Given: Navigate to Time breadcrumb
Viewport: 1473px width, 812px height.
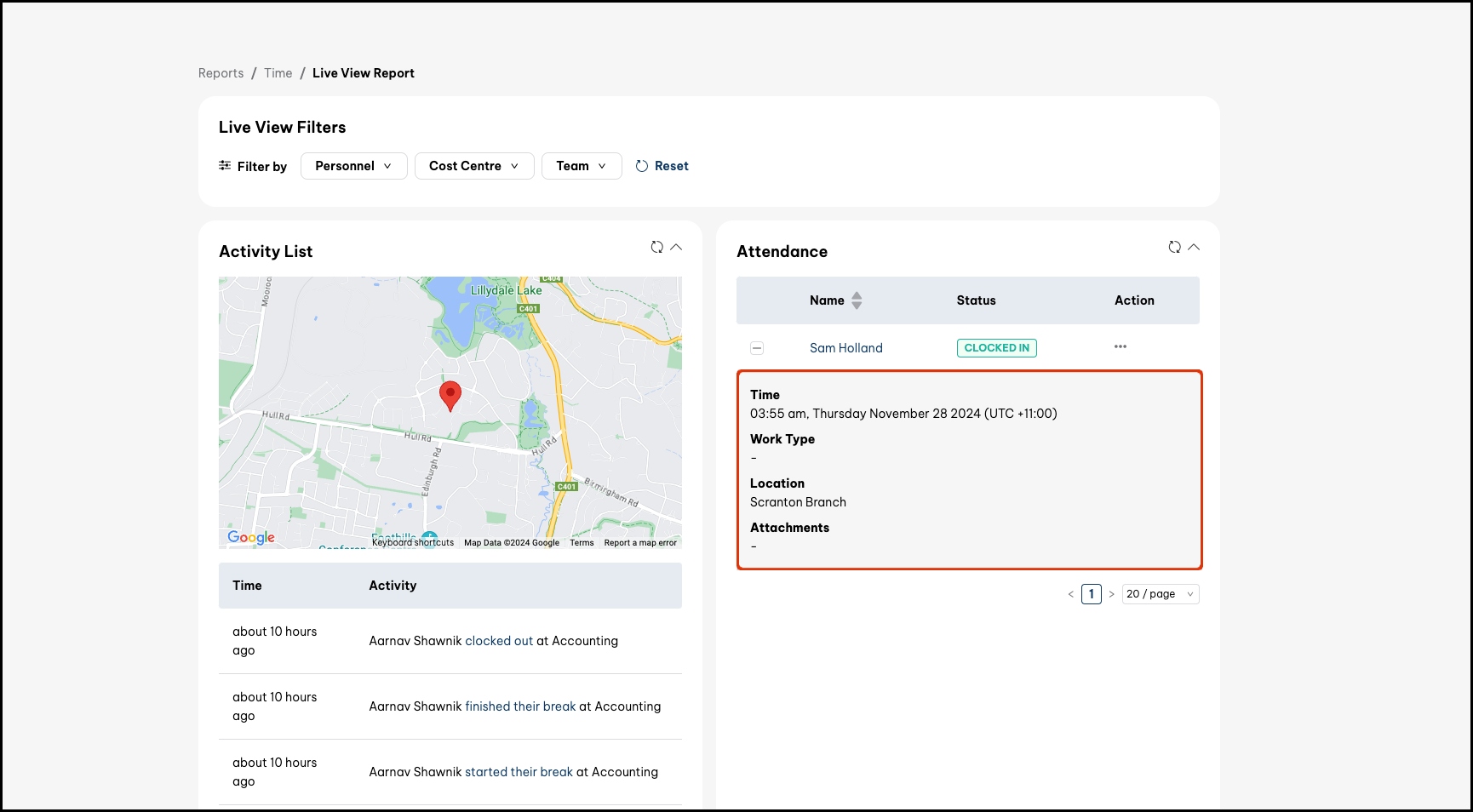Looking at the screenshot, I should pyautogui.click(x=278, y=73).
